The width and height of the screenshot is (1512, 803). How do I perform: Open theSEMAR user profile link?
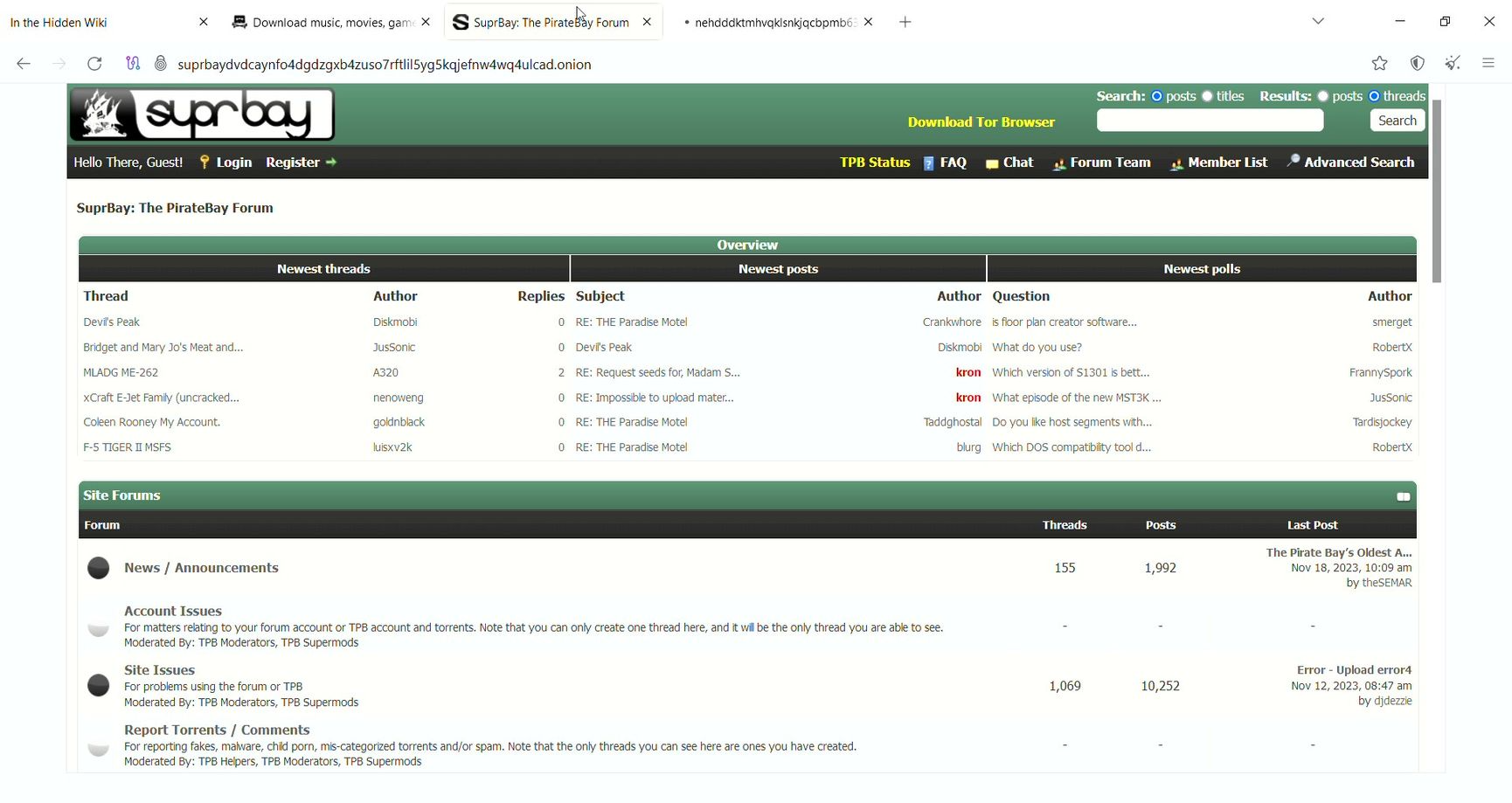point(1387,583)
